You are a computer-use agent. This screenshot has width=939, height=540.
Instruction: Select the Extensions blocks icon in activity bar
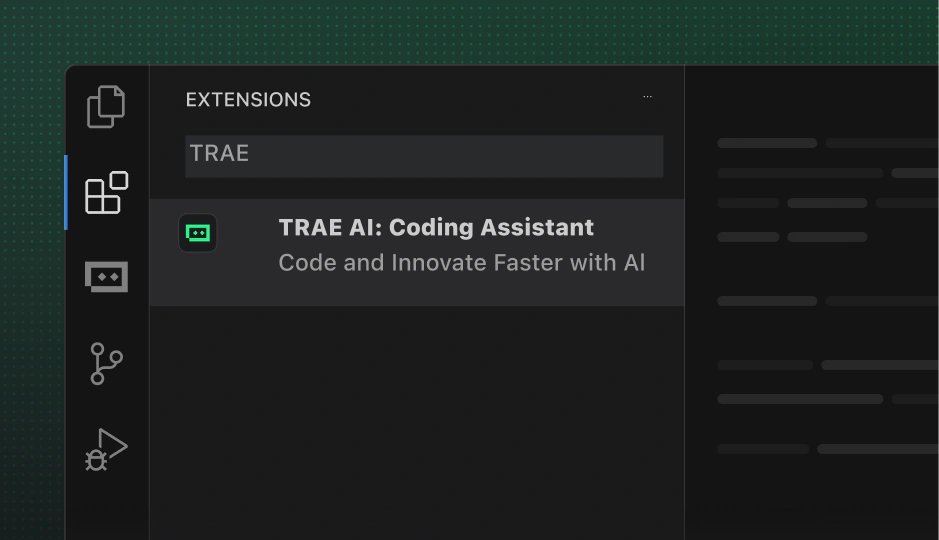pyautogui.click(x=107, y=192)
